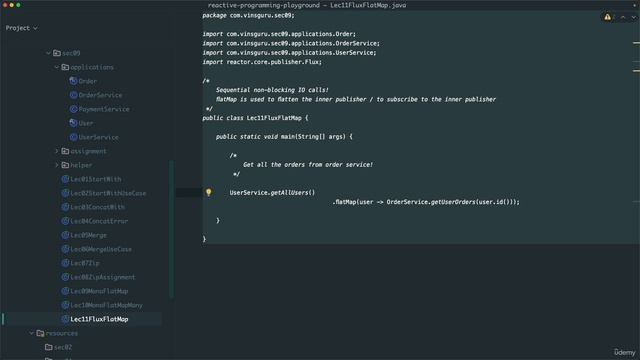Select Lec11FluxFlatMap file
The image size is (640, 360).
pyautogui.click(x=99, y=319)
